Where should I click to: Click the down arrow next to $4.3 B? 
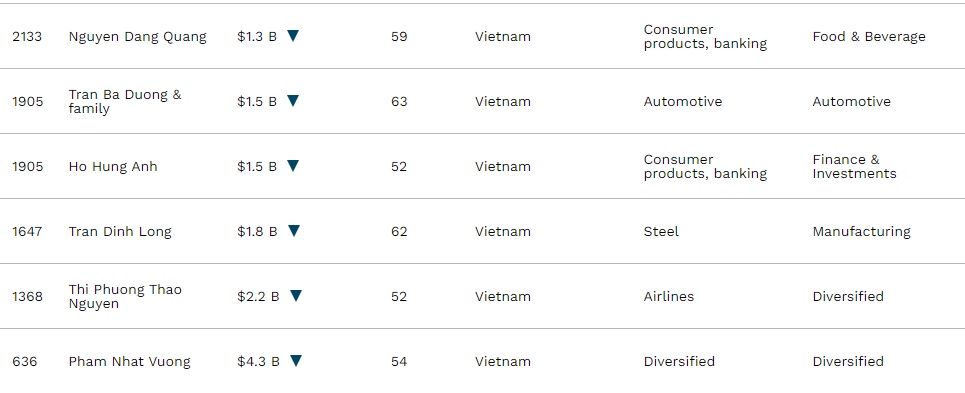pos(296,361)
